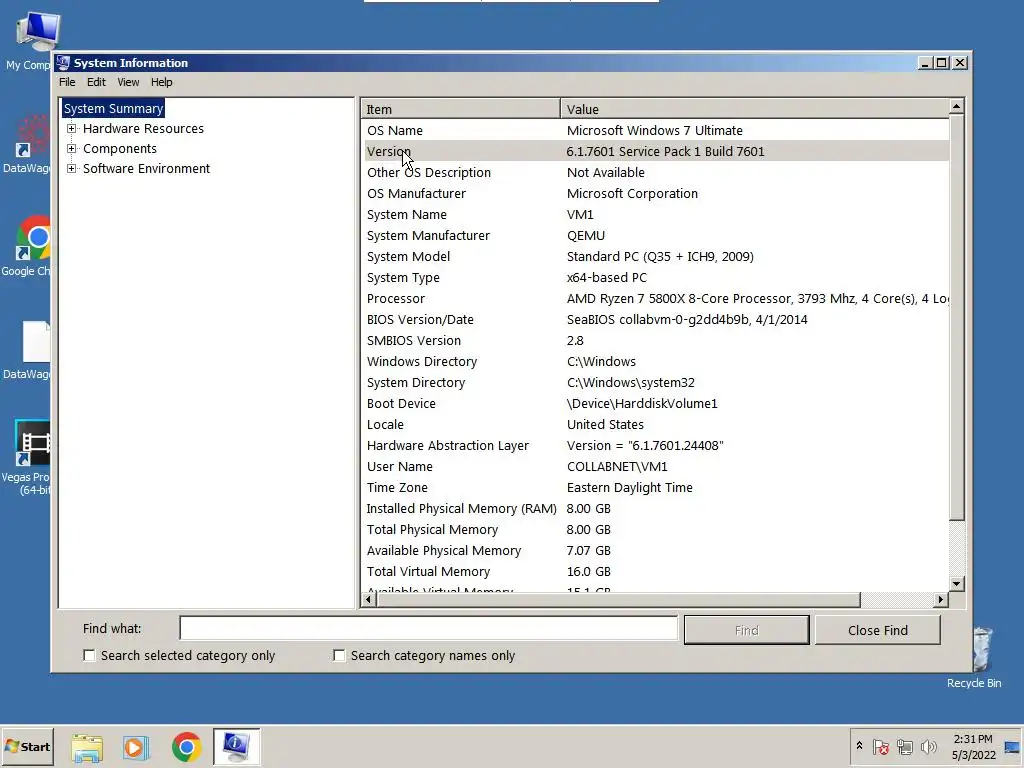Select the Boot Device row
Viewport: 1024px width, 768px height.
point(655,404)
